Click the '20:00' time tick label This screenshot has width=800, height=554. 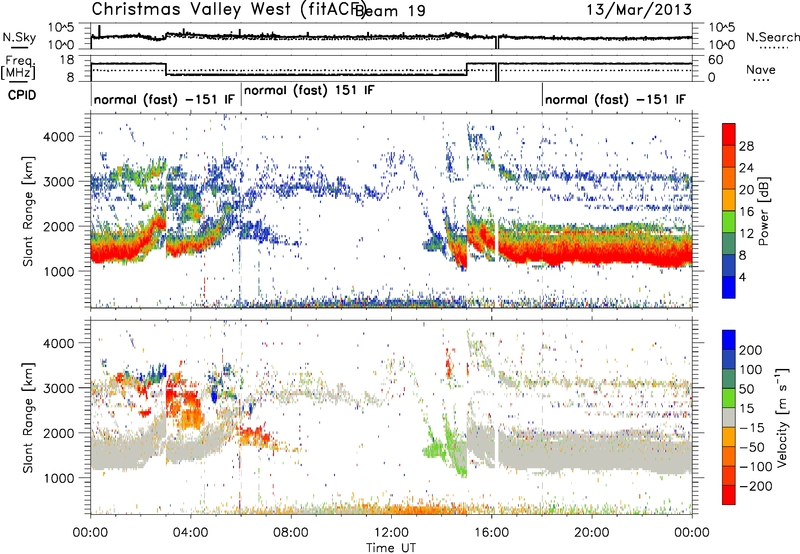point(592,533)
